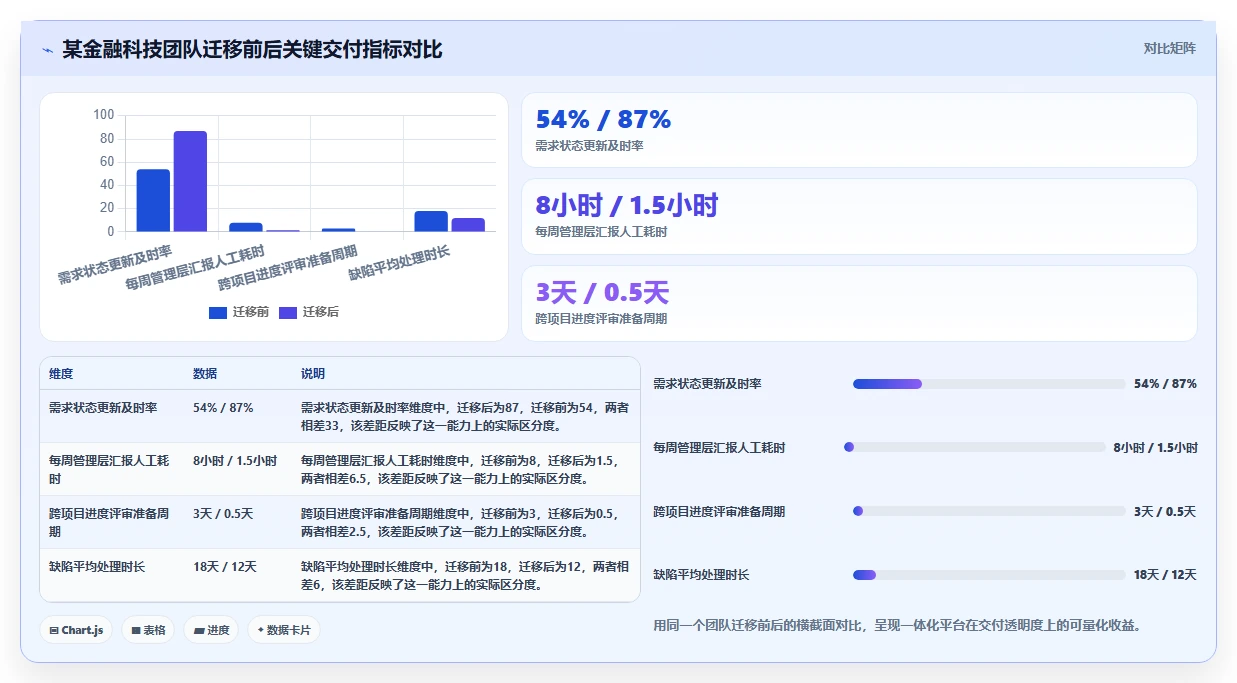Screen dimensions: 1237x683
Task: Click the Chart.js tag chip
Action: pos(76,630)
